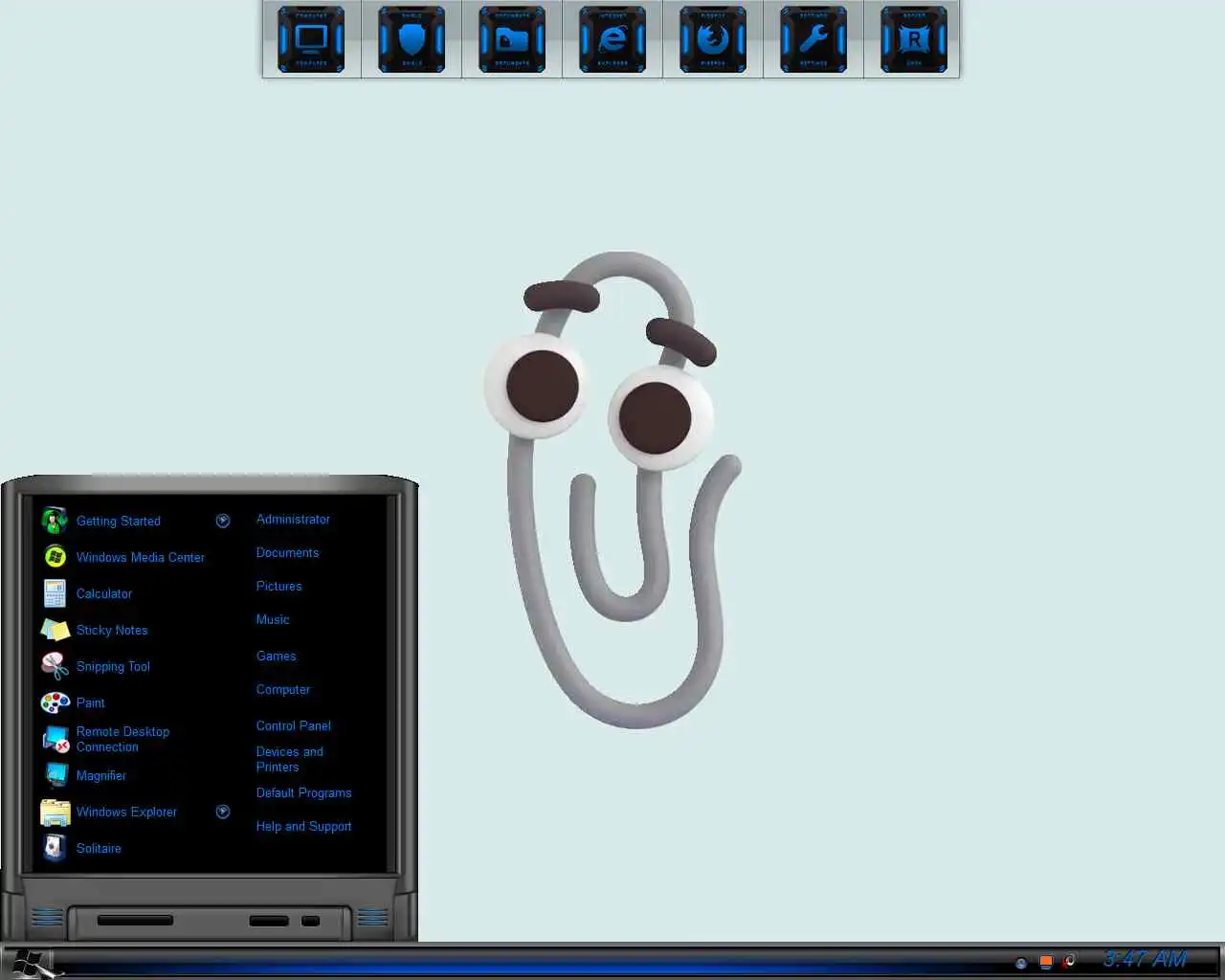
Task: Click the Snipping Tool scissors icon
Action: tap(55, 666)
